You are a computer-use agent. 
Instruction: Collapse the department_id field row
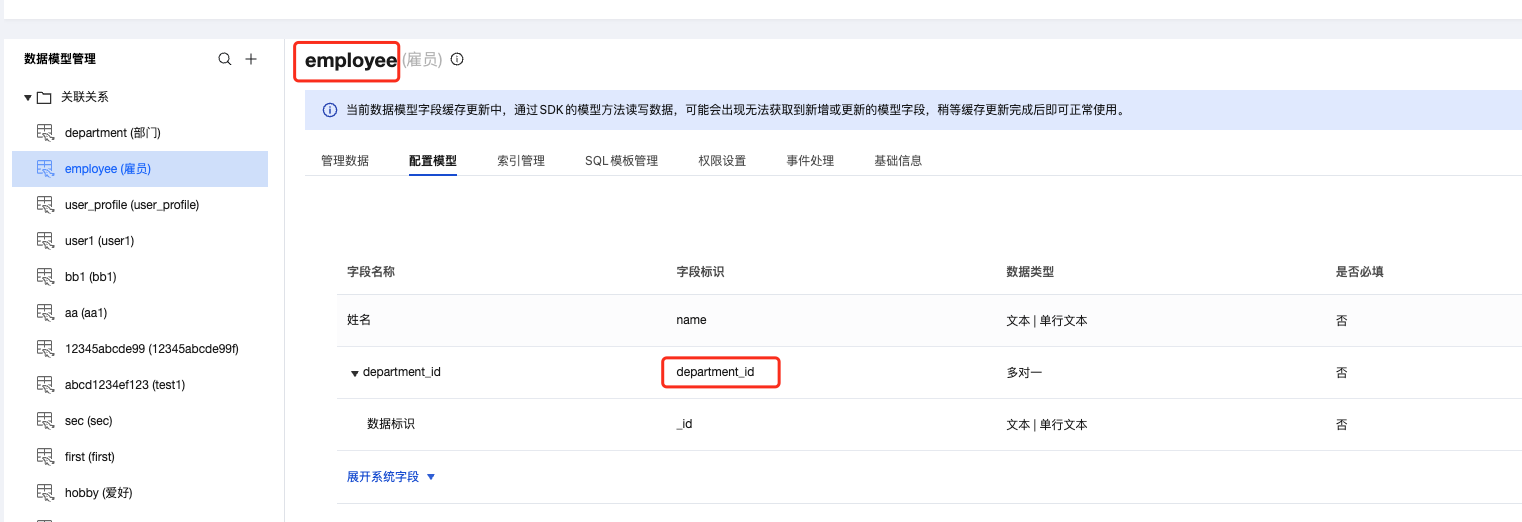pyautogui.click(x=354, y=373)
